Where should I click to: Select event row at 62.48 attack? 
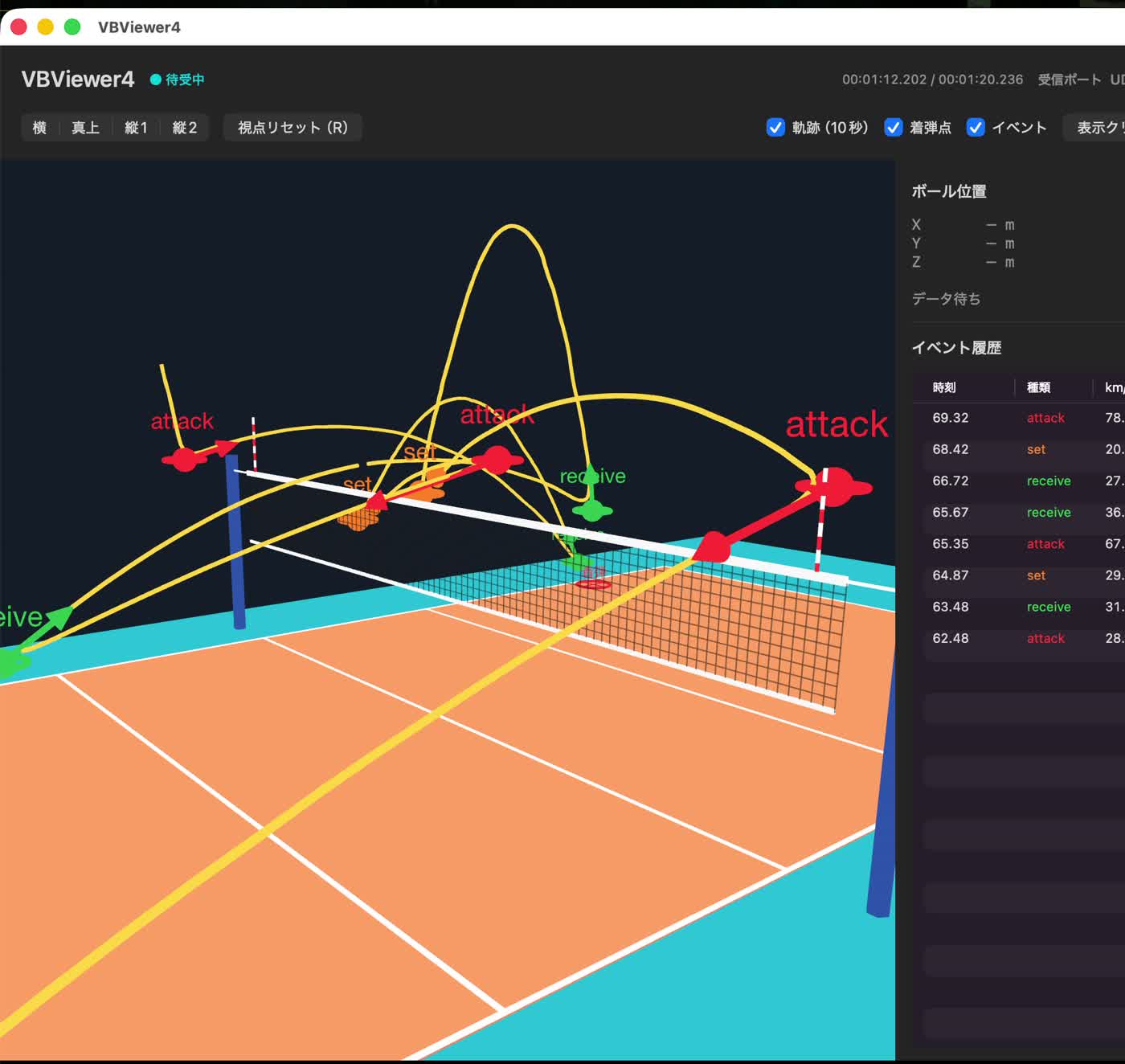point(1025,638)
